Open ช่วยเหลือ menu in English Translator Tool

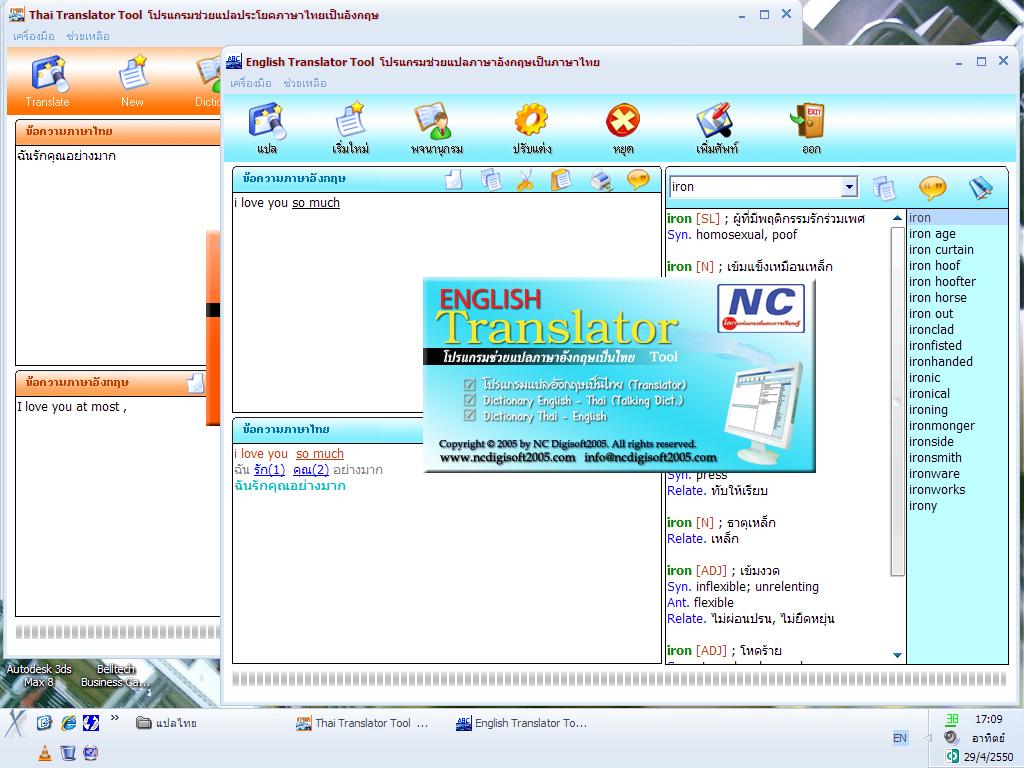305,83
